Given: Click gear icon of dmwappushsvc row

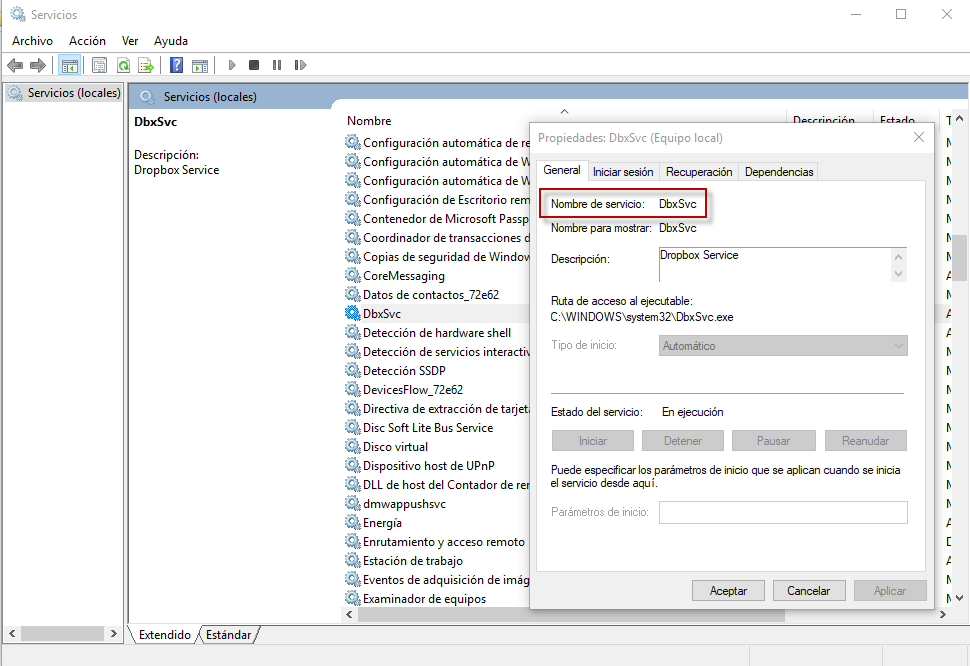Looking at the screenshot, I should pos(353,503).
